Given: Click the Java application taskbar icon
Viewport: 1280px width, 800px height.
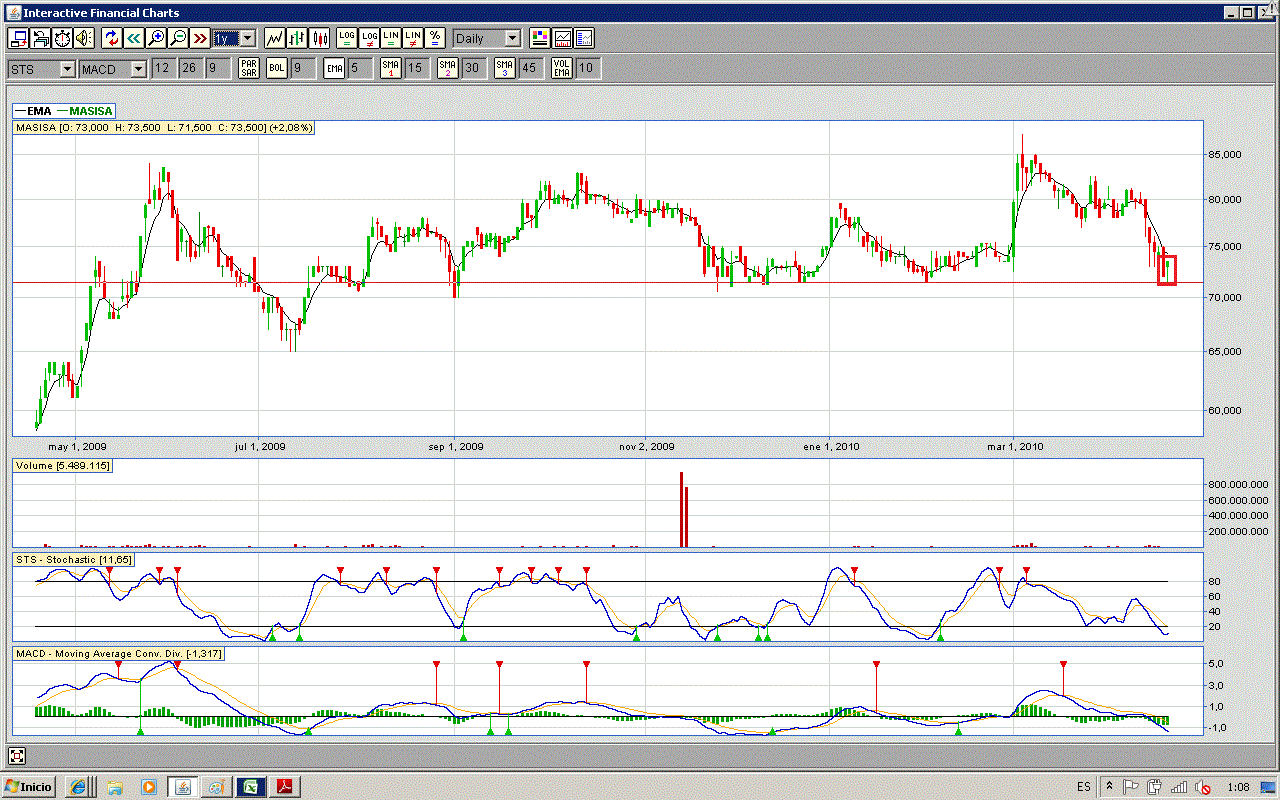Looking at the screenshot, I should tap(182, 786).
